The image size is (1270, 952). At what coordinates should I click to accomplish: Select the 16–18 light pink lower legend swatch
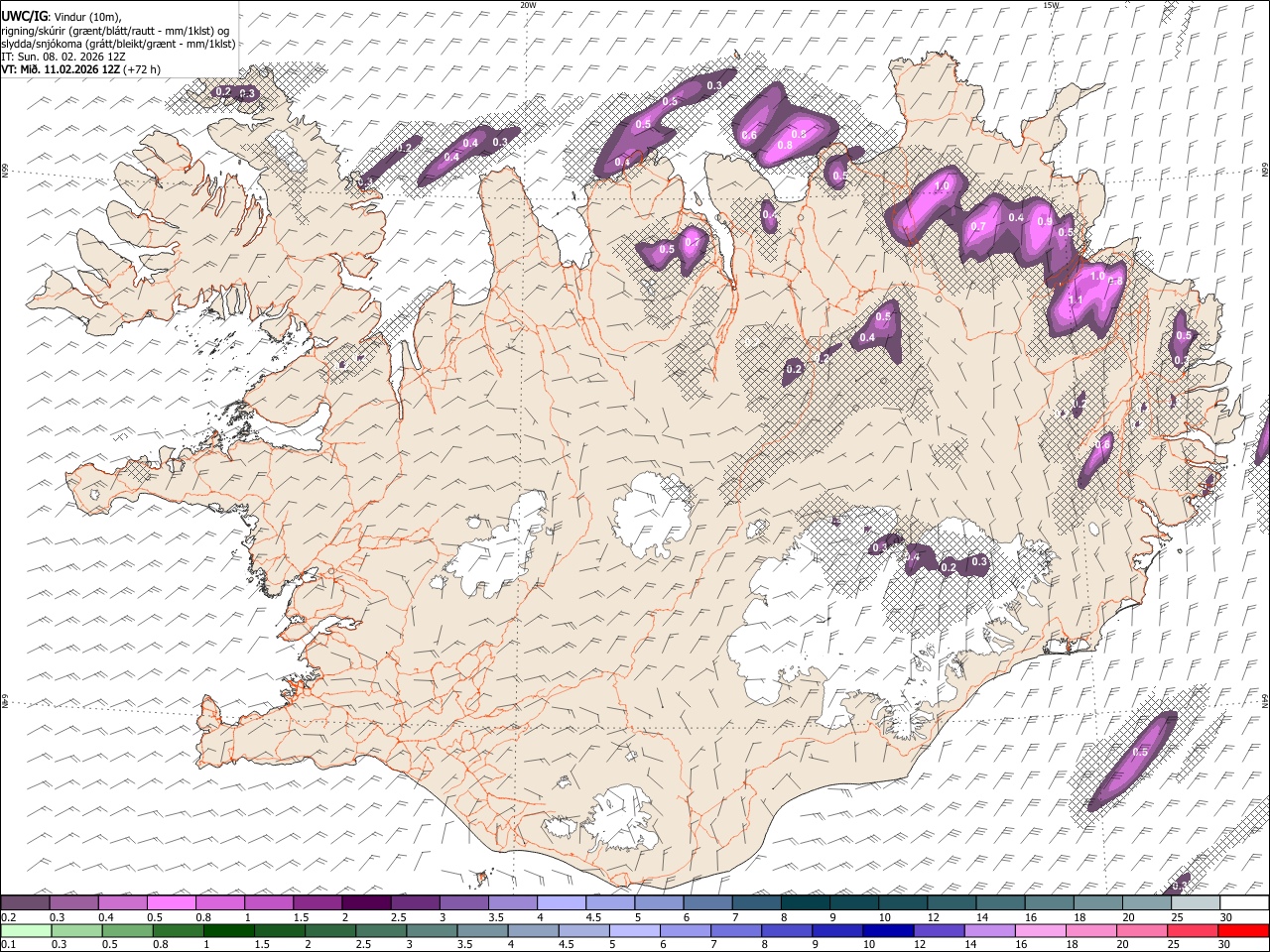point(1042,930)
